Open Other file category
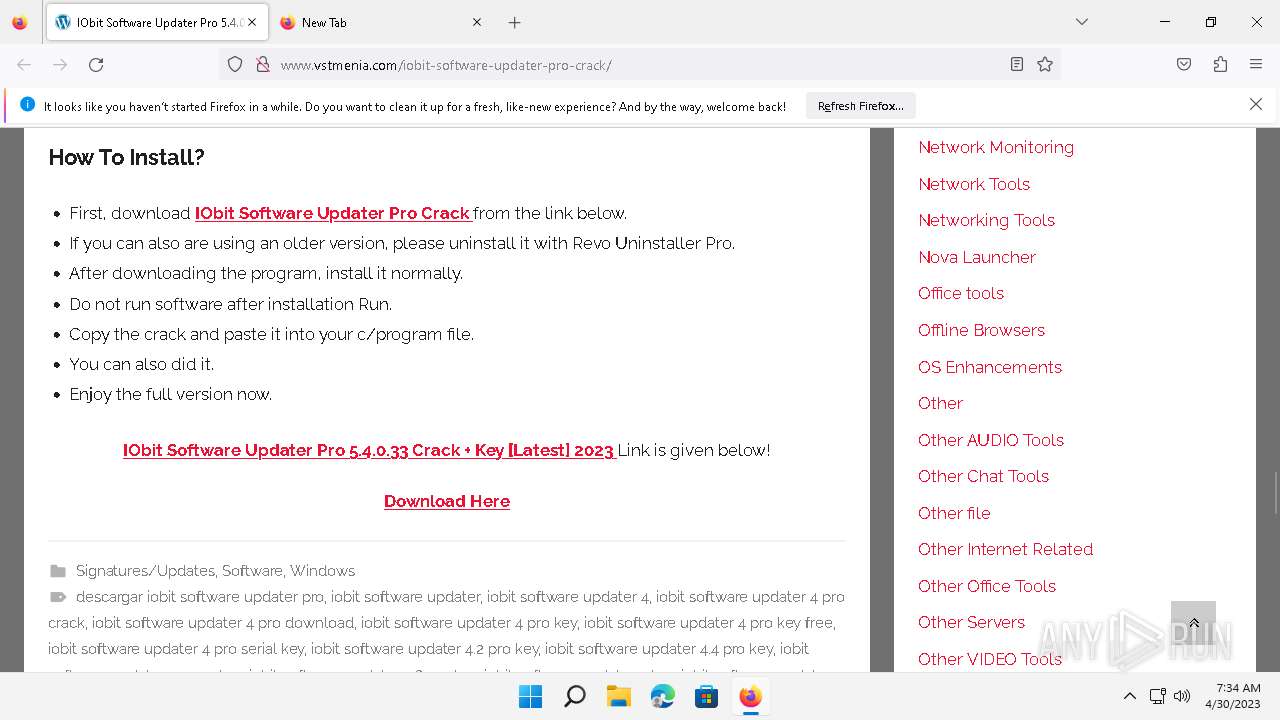 954,513
